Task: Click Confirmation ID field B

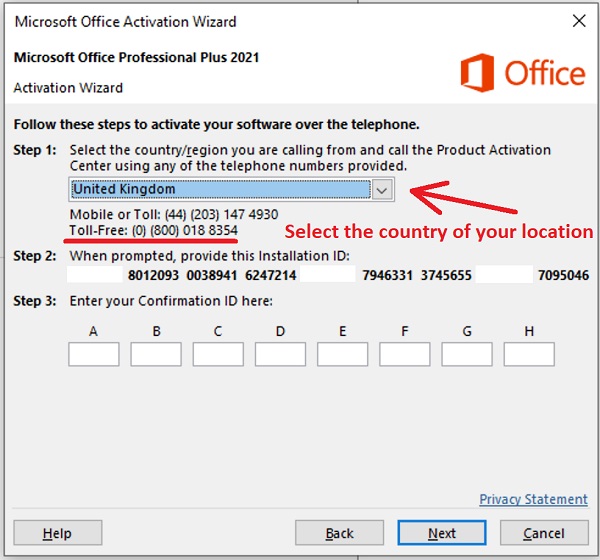Action: [x=156, y=354]
